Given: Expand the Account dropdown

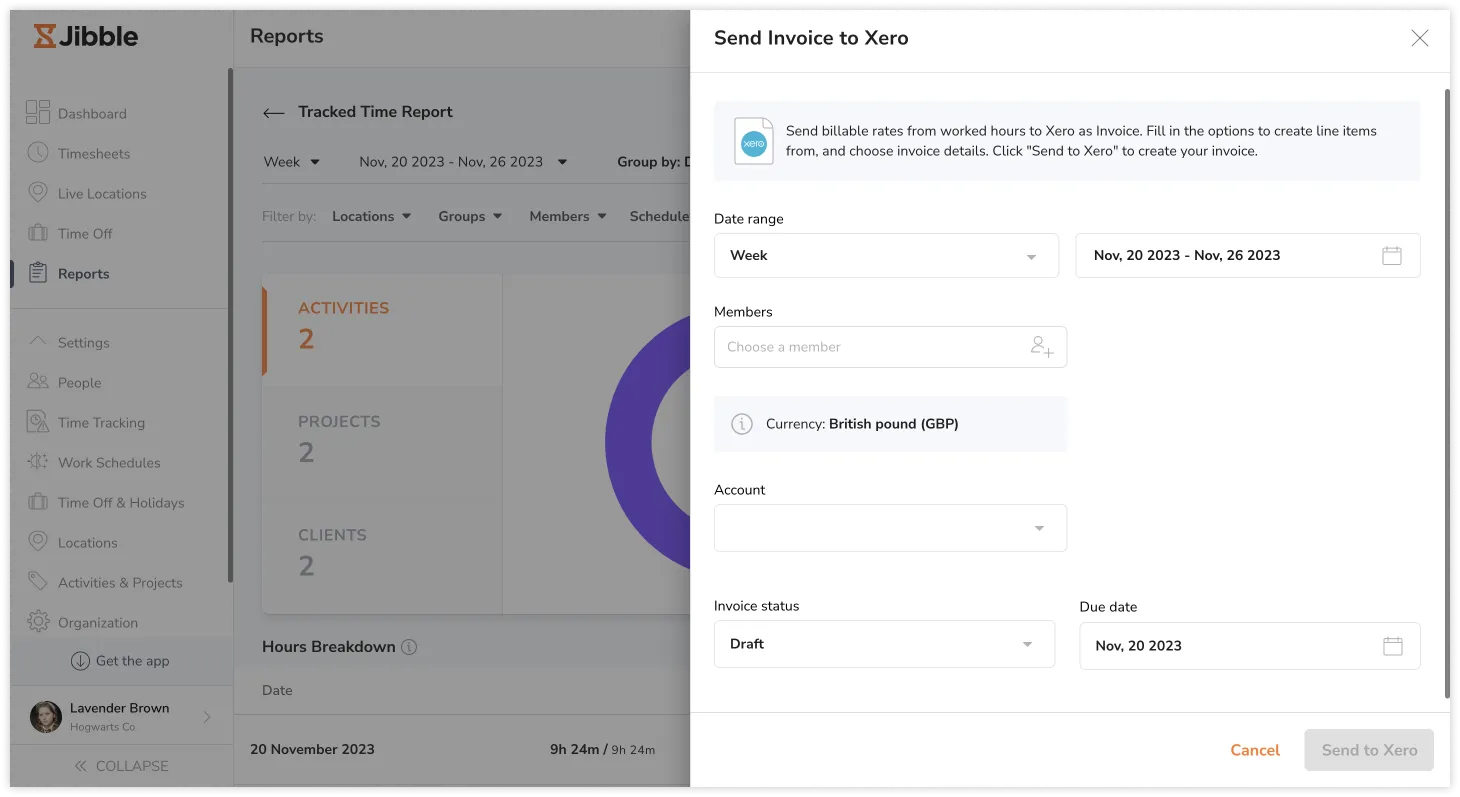Looking at the screenshot, I should (890, 528).
